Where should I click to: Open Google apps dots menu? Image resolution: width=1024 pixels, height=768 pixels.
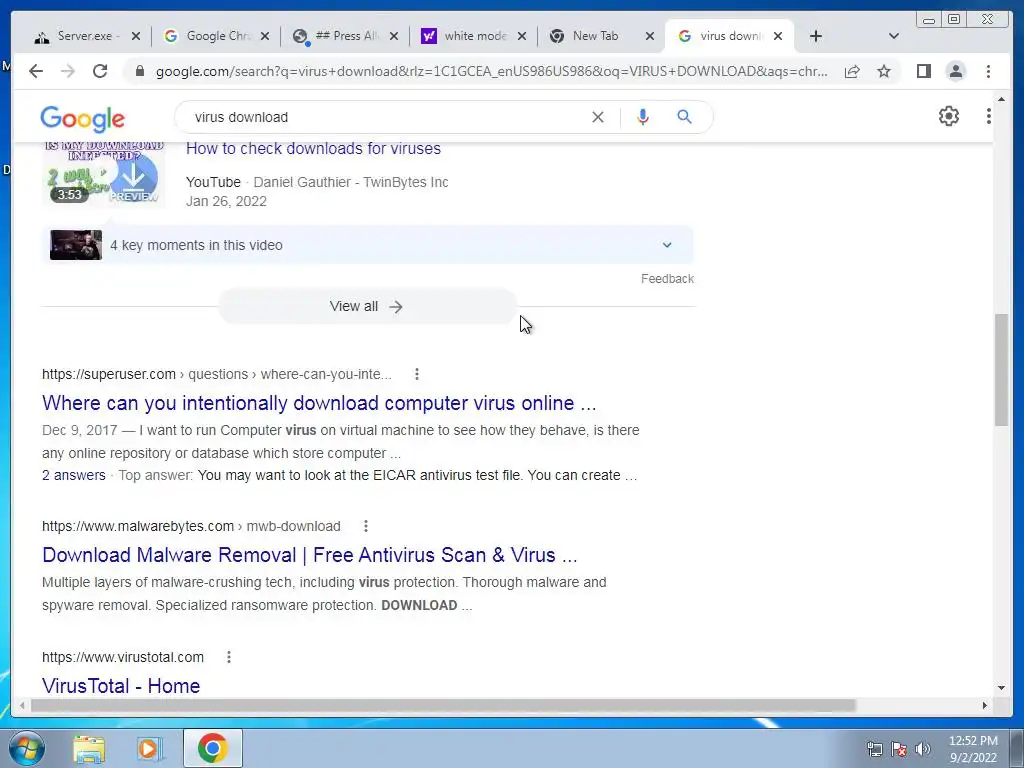click(988, 116)
